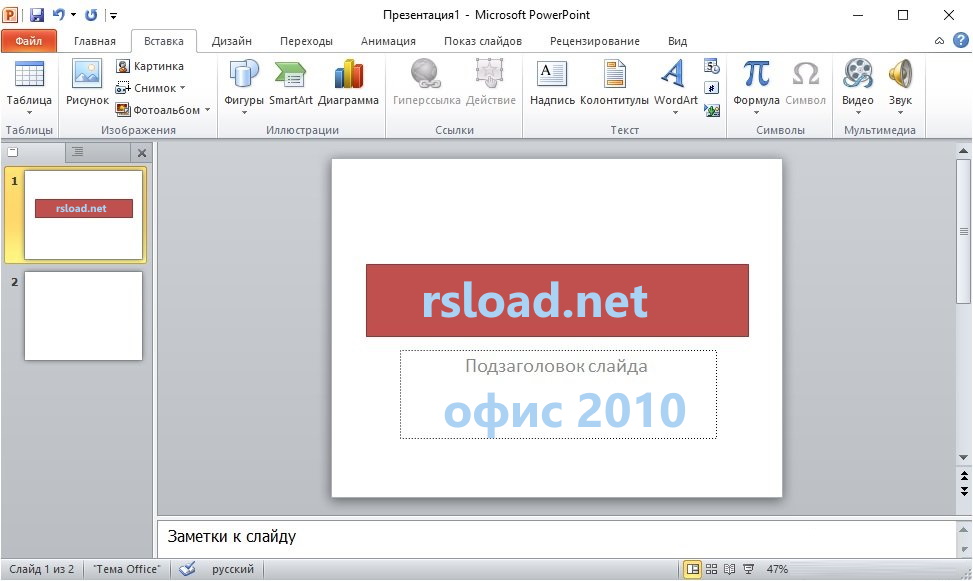This screenshot has height=581, width=973.
Task: Click the rsload.net title box
Action: pos(557,300)
